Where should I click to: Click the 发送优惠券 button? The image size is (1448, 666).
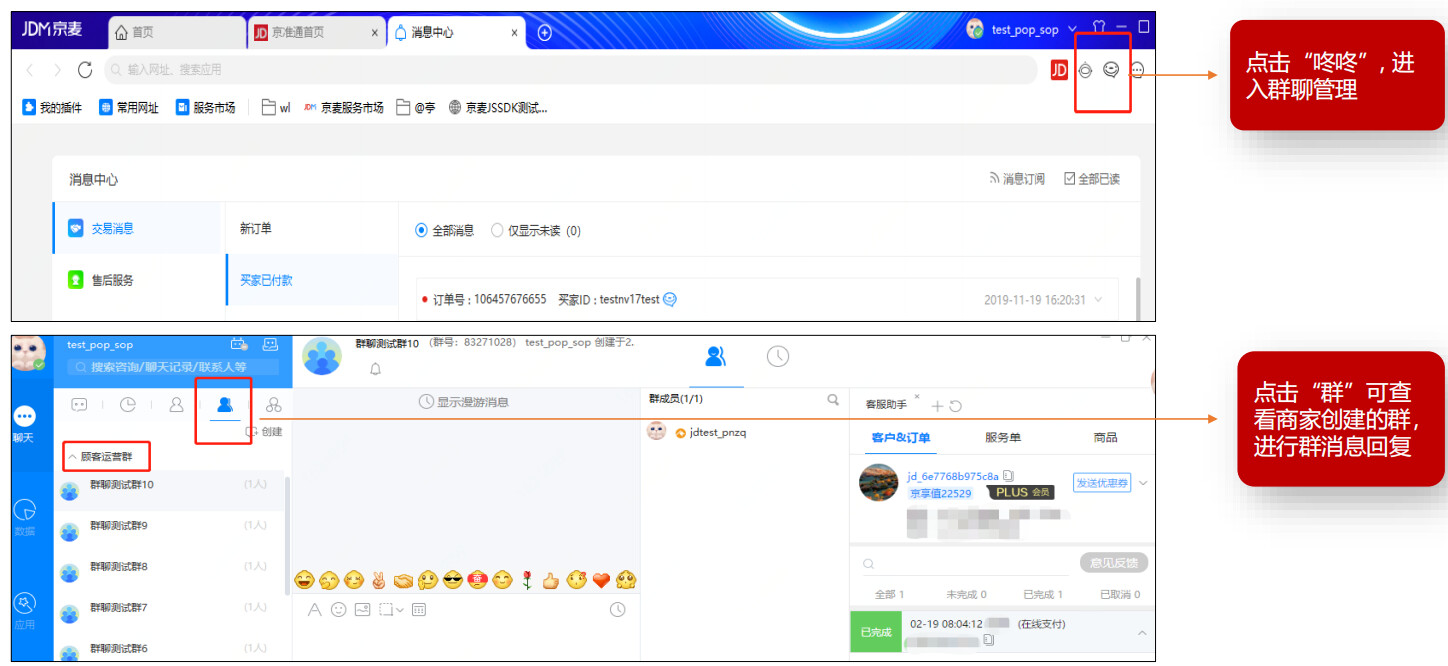coord(1102,482)
